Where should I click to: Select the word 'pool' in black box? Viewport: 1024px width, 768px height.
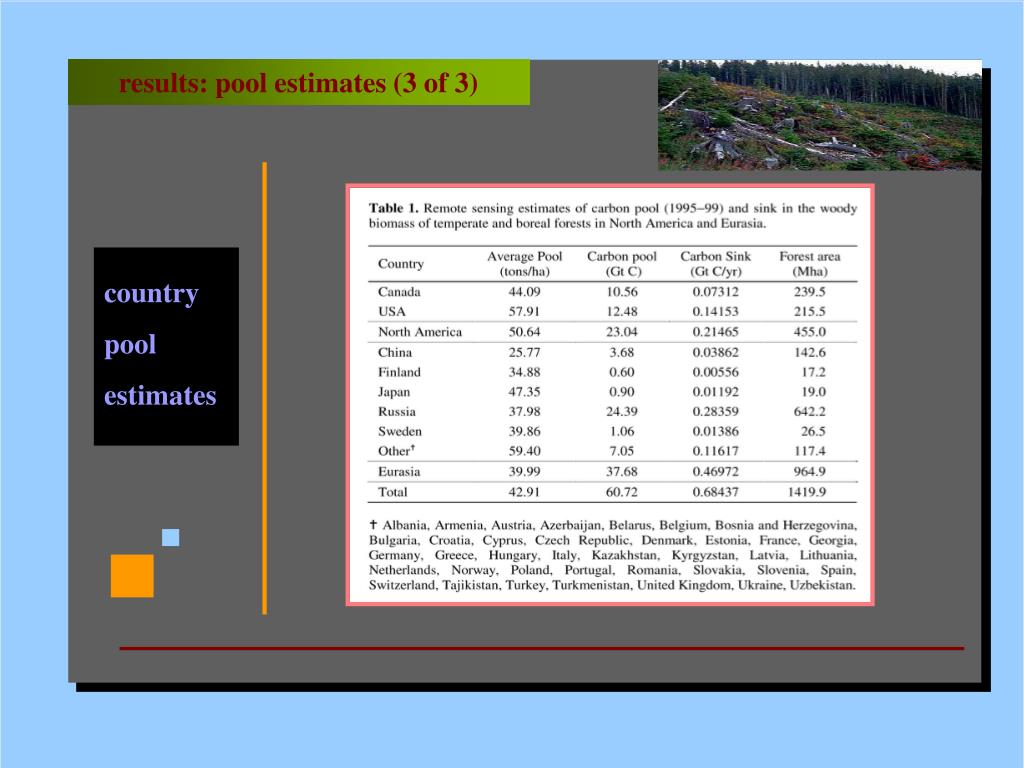coord(130,345)
